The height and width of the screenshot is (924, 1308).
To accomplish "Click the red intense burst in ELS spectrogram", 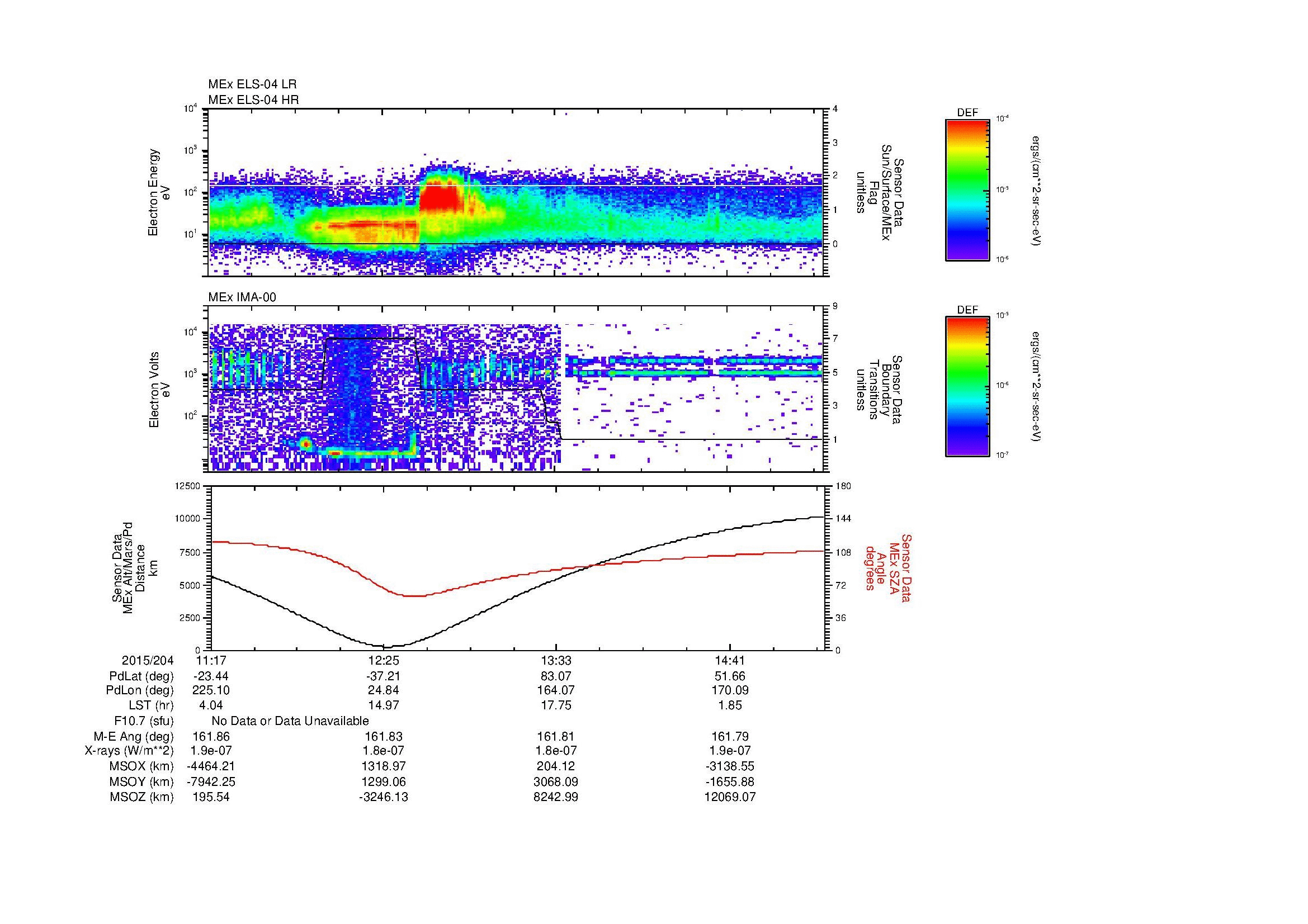I will (x=439, y=196).
